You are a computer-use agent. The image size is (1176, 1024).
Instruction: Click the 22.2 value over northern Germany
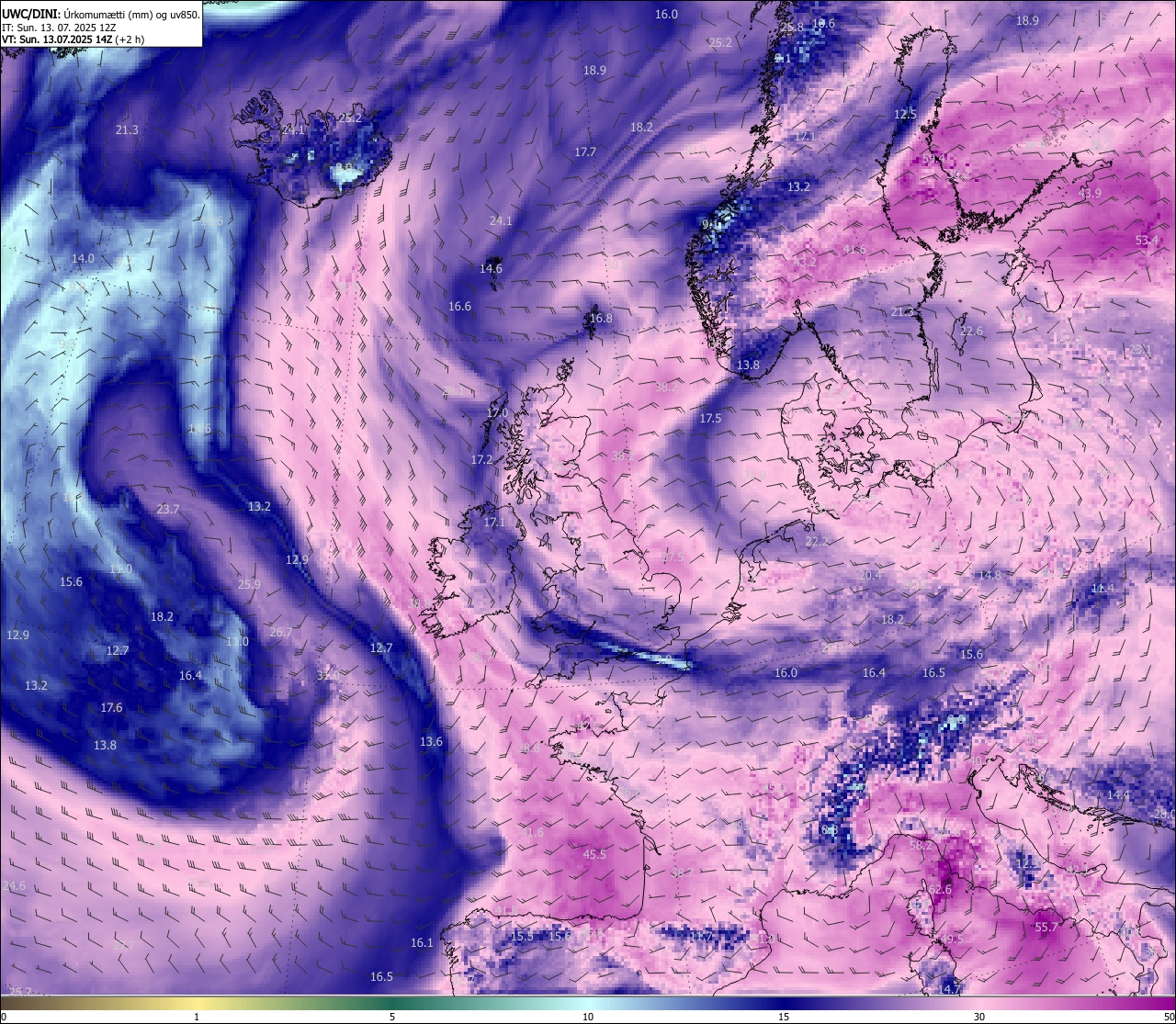pos(817,542)
